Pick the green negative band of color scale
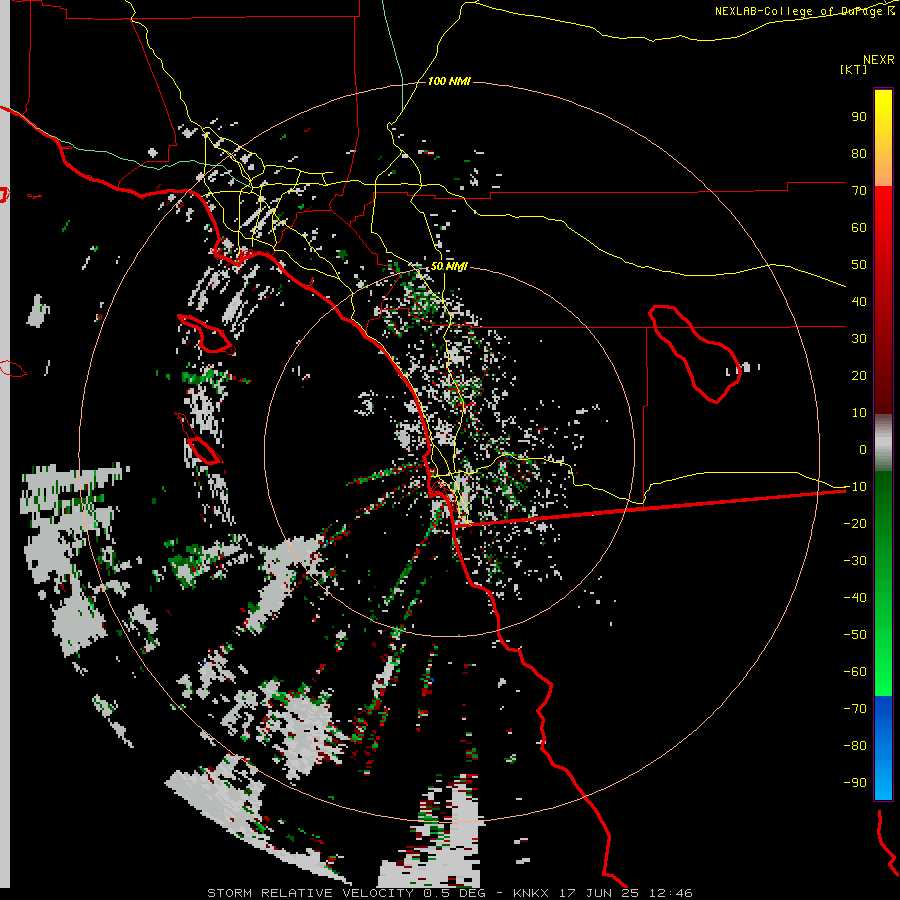Viewport: 900px width, 900px height. click(x=883, y=583)
